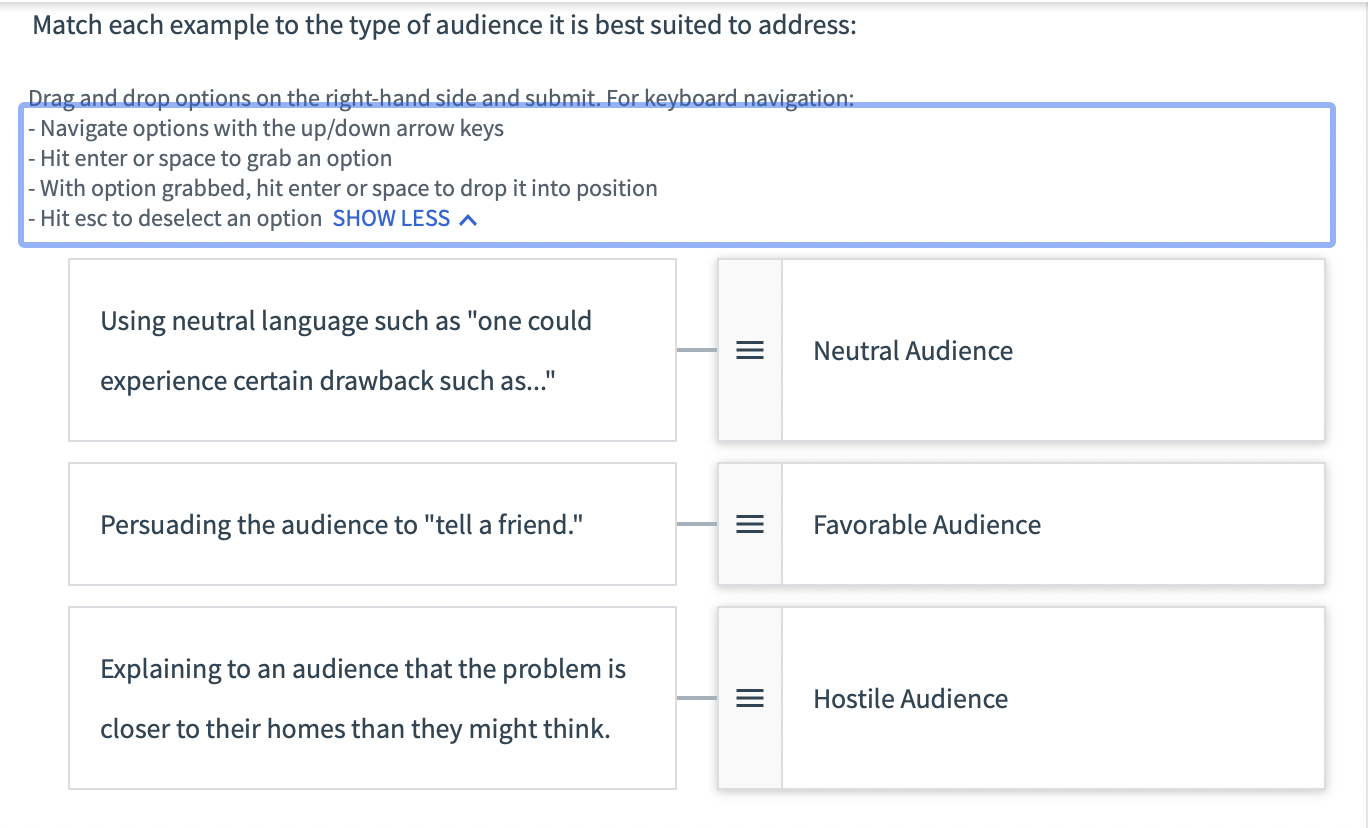This screenshot has height=828, width=1368.
Task: Collapse the keyboard navigation instructions via SHOW LESS
Action: pos(392,218)
